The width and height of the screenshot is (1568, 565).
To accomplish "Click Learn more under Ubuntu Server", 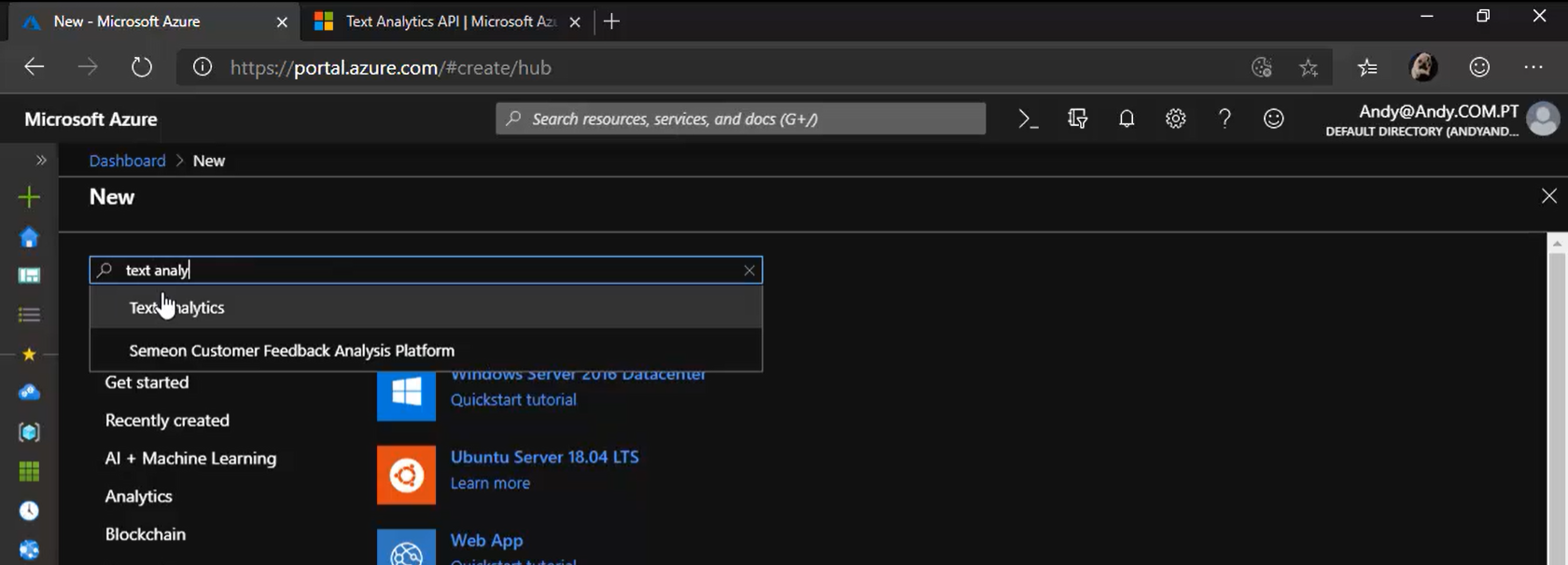I will 490,483.
